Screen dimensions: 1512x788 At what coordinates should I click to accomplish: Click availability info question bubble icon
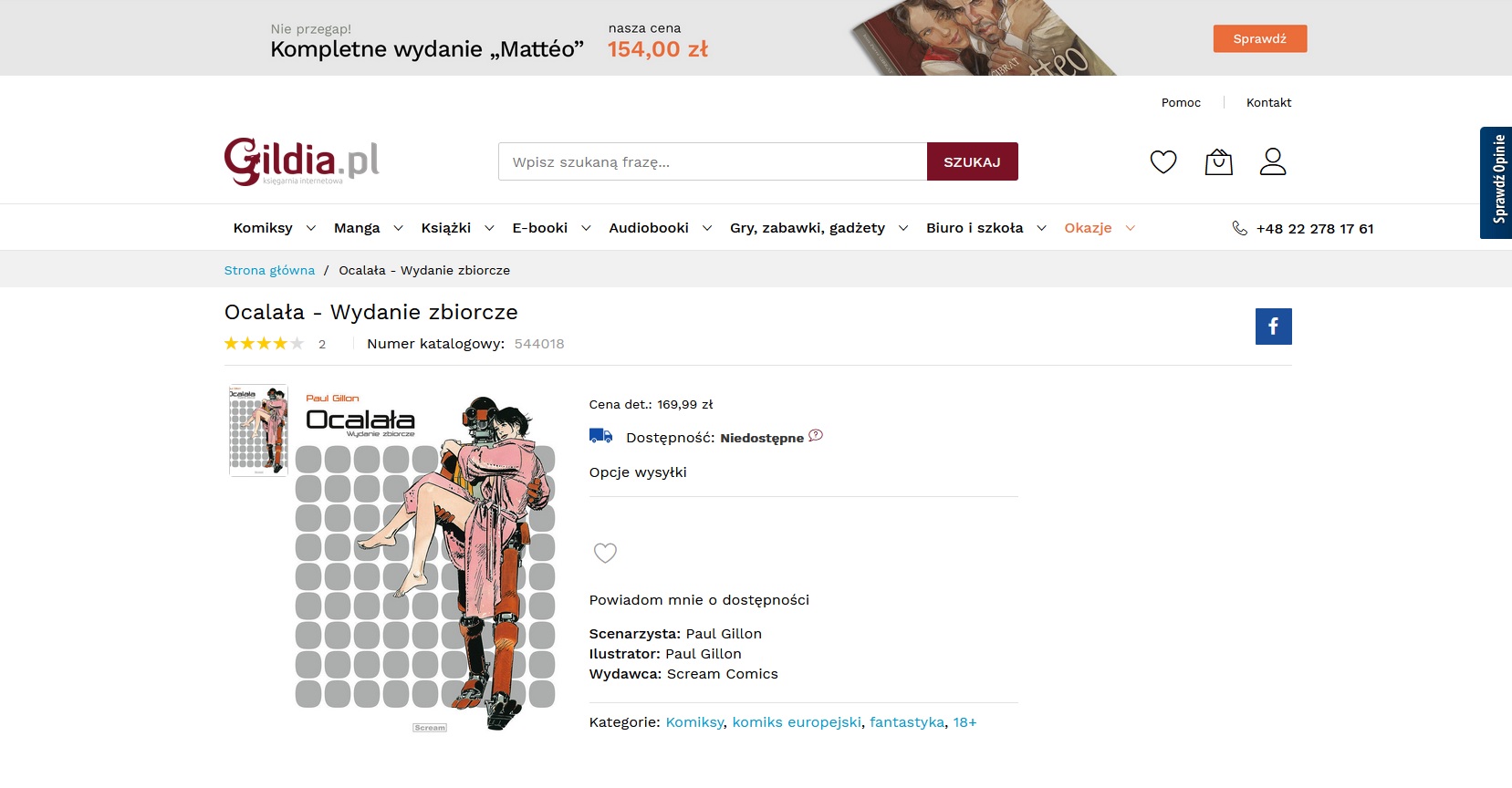click(x=816, y=436)
